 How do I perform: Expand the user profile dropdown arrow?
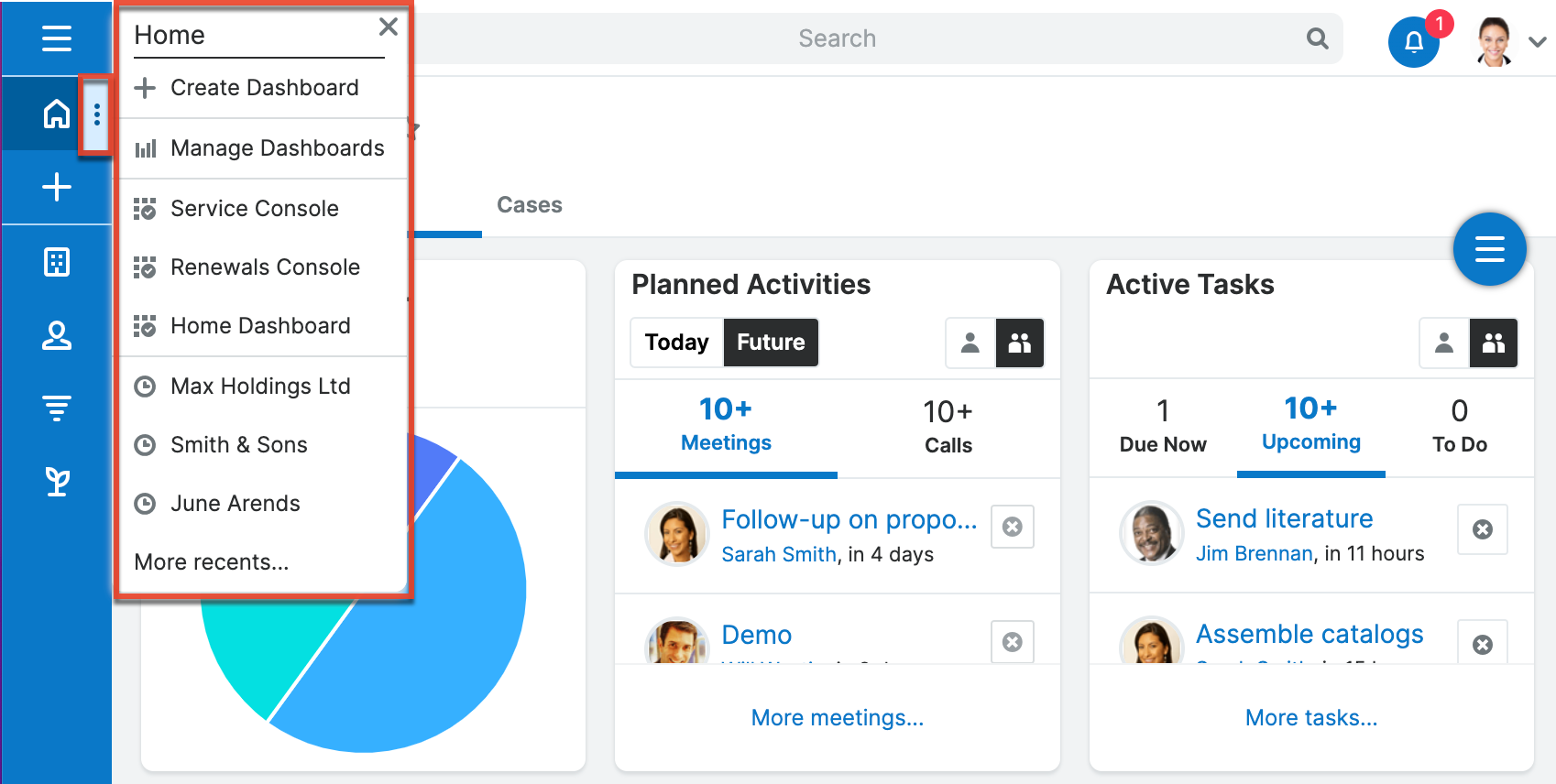[1538, 41]
